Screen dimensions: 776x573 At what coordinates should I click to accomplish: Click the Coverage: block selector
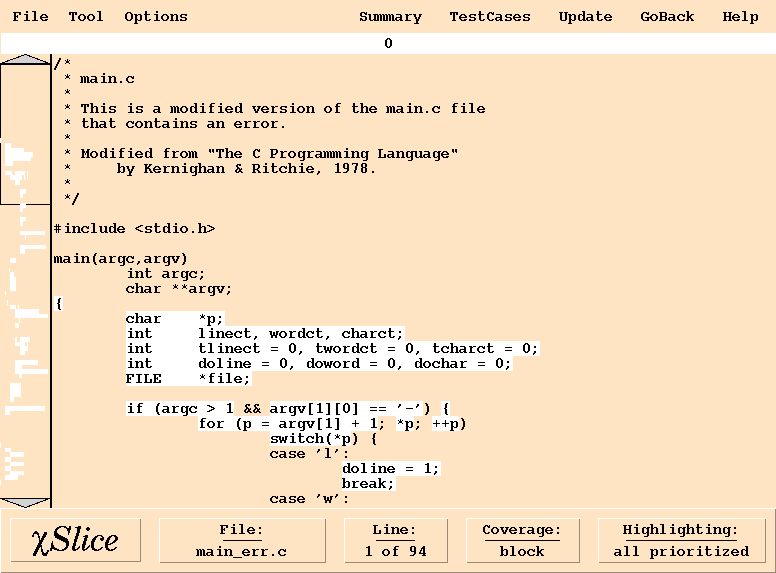point(522,540)
